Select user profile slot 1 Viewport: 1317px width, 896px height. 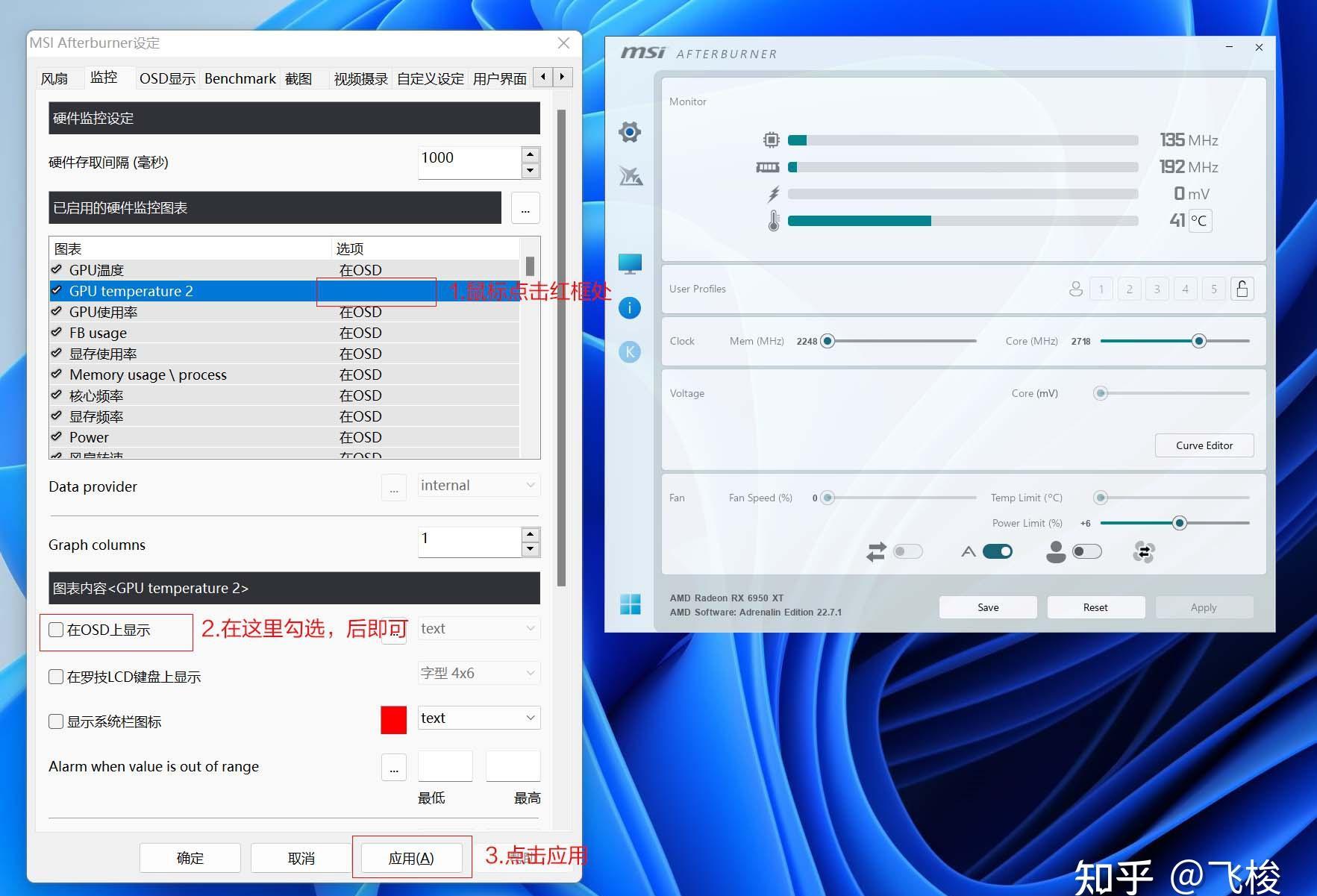pyautogui.click(x=1101, y=289)
